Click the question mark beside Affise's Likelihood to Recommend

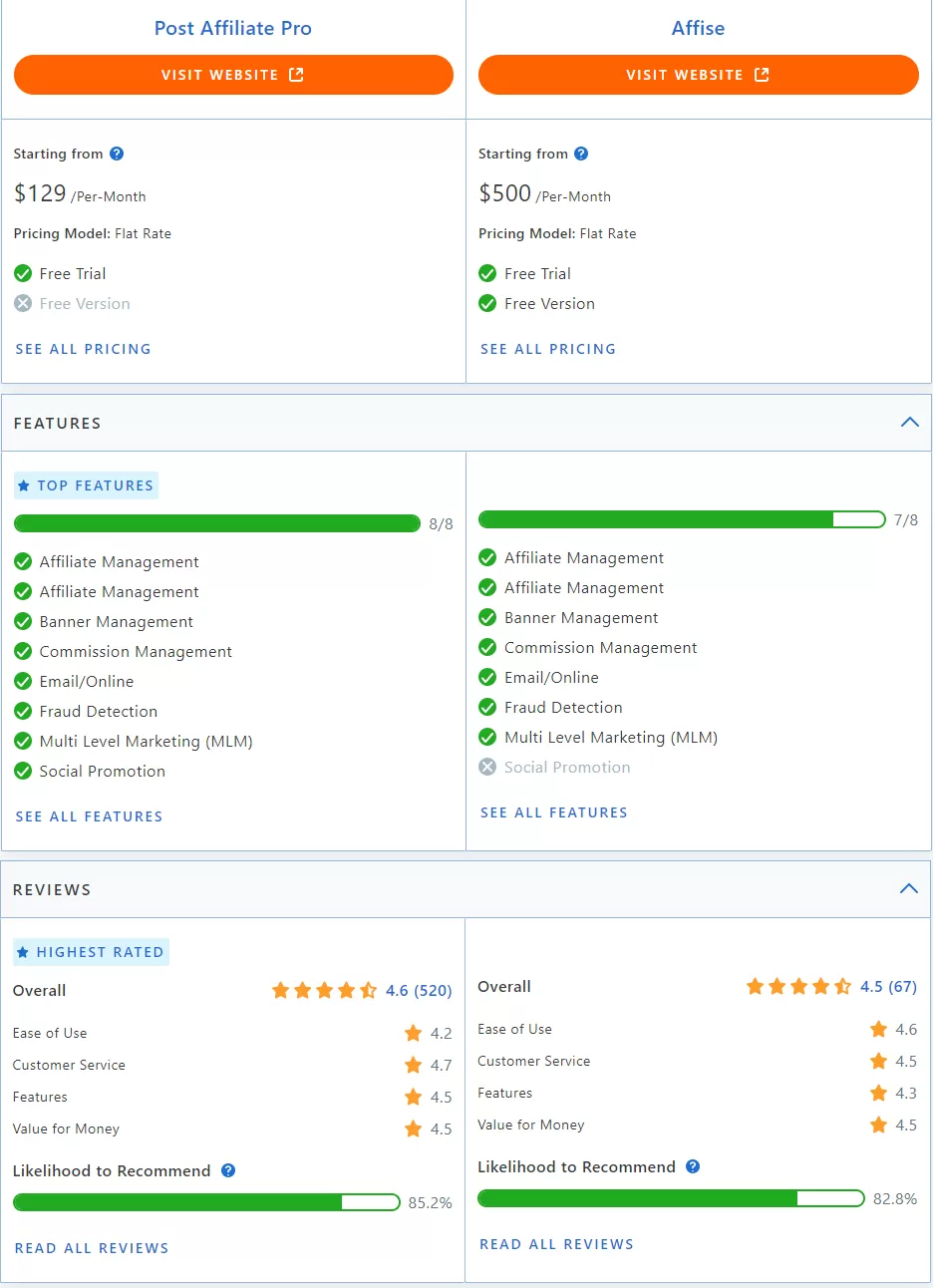click(694, 1166)
